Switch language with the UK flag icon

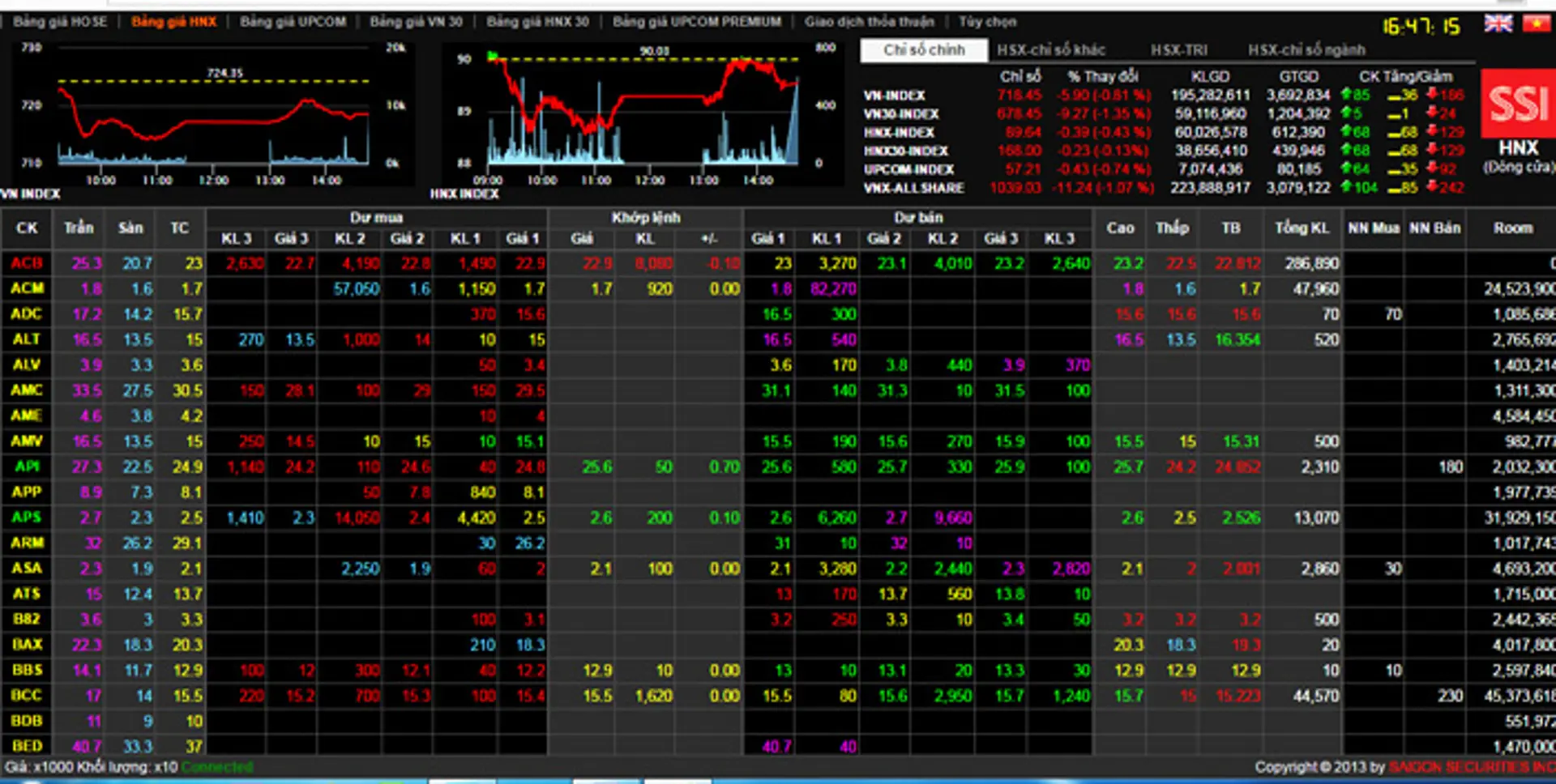(x=1498, y=23)
